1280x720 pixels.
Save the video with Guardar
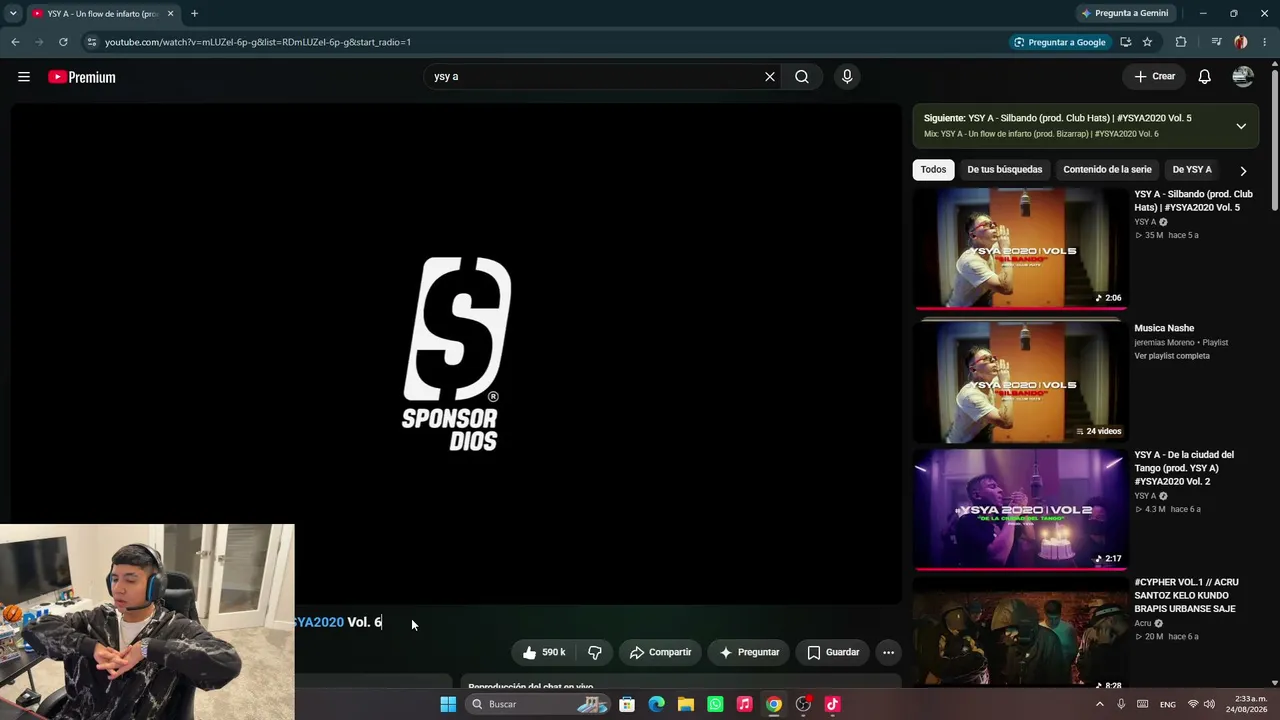[x=833, y=652]
